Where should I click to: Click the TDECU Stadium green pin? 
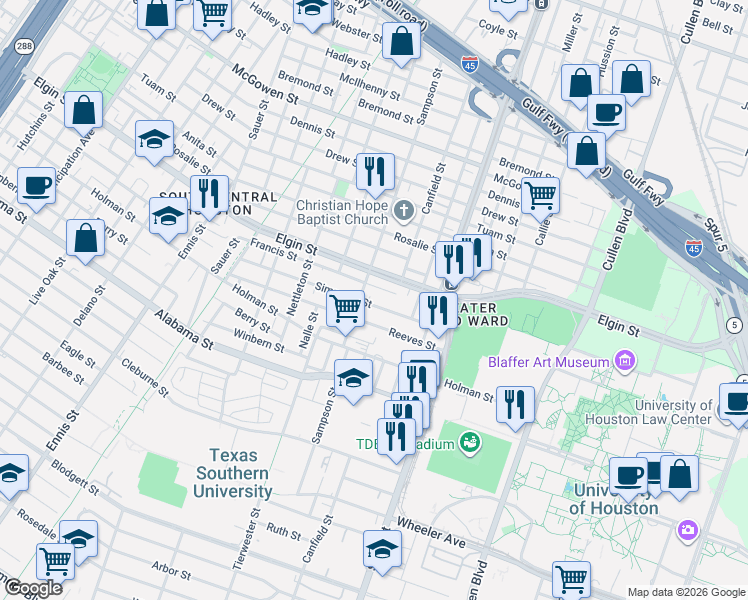click(x=470, y=443)
